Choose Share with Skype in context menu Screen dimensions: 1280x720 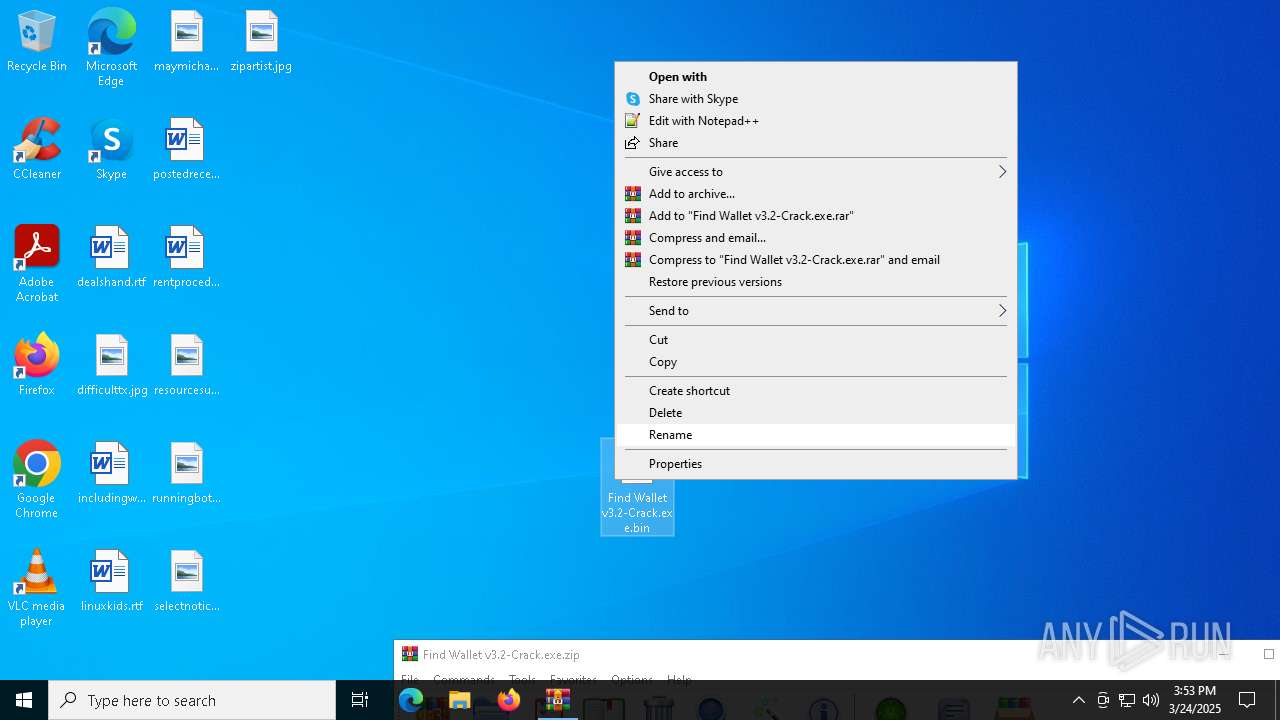815,99
